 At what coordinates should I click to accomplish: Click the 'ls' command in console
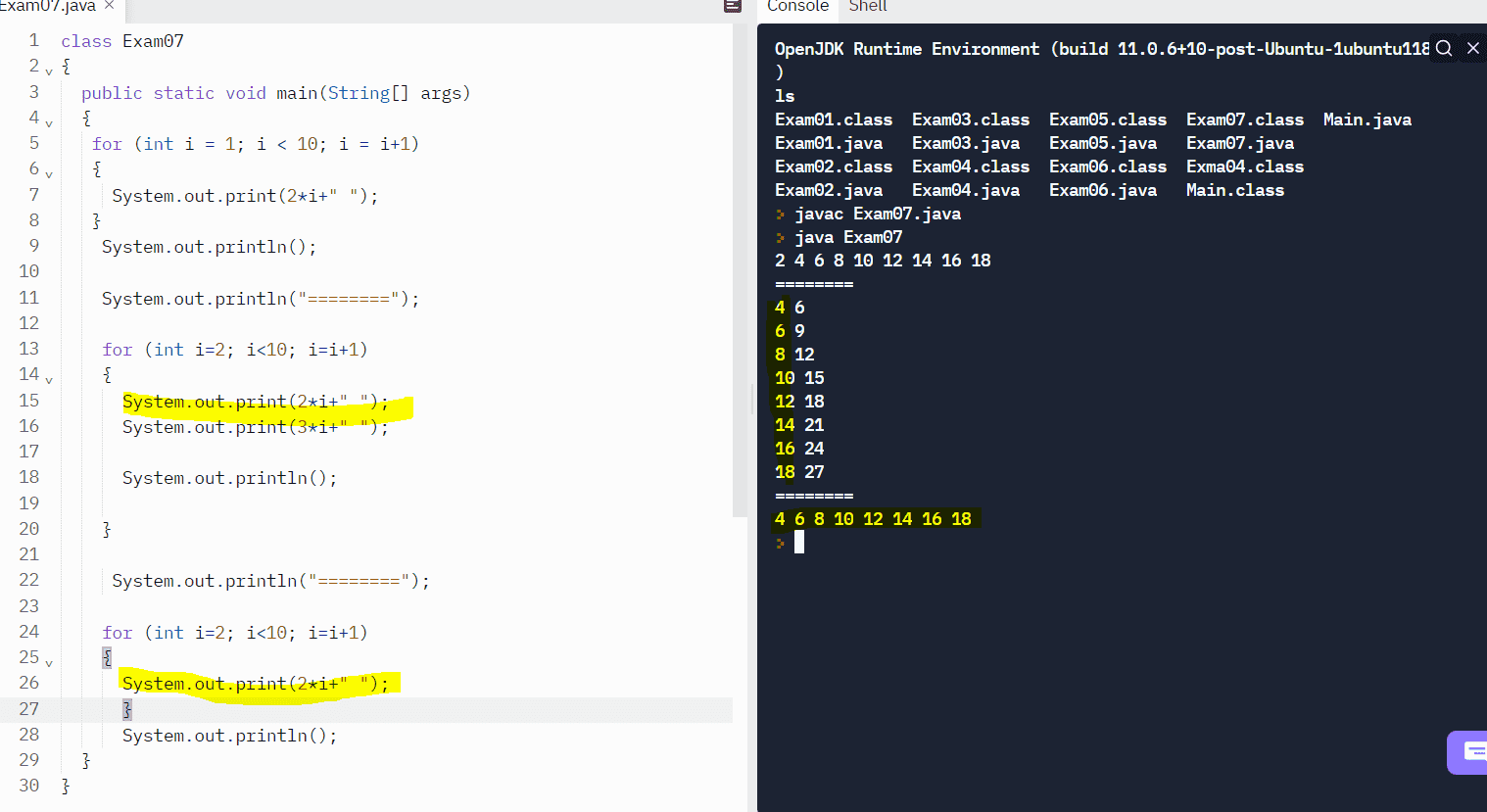click(785, 96)
